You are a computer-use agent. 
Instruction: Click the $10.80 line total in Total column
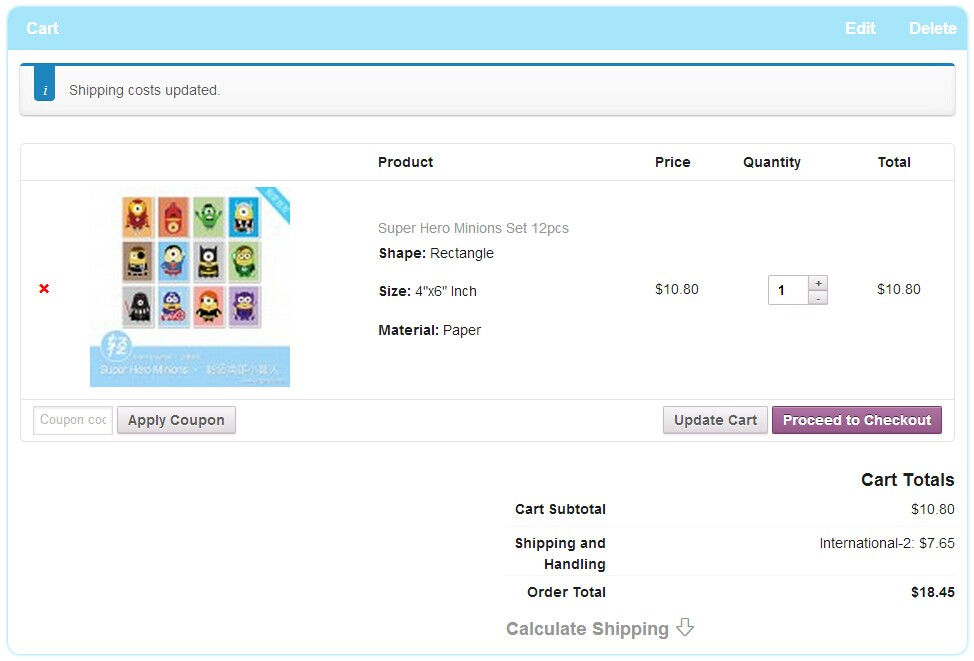(899, 289)
